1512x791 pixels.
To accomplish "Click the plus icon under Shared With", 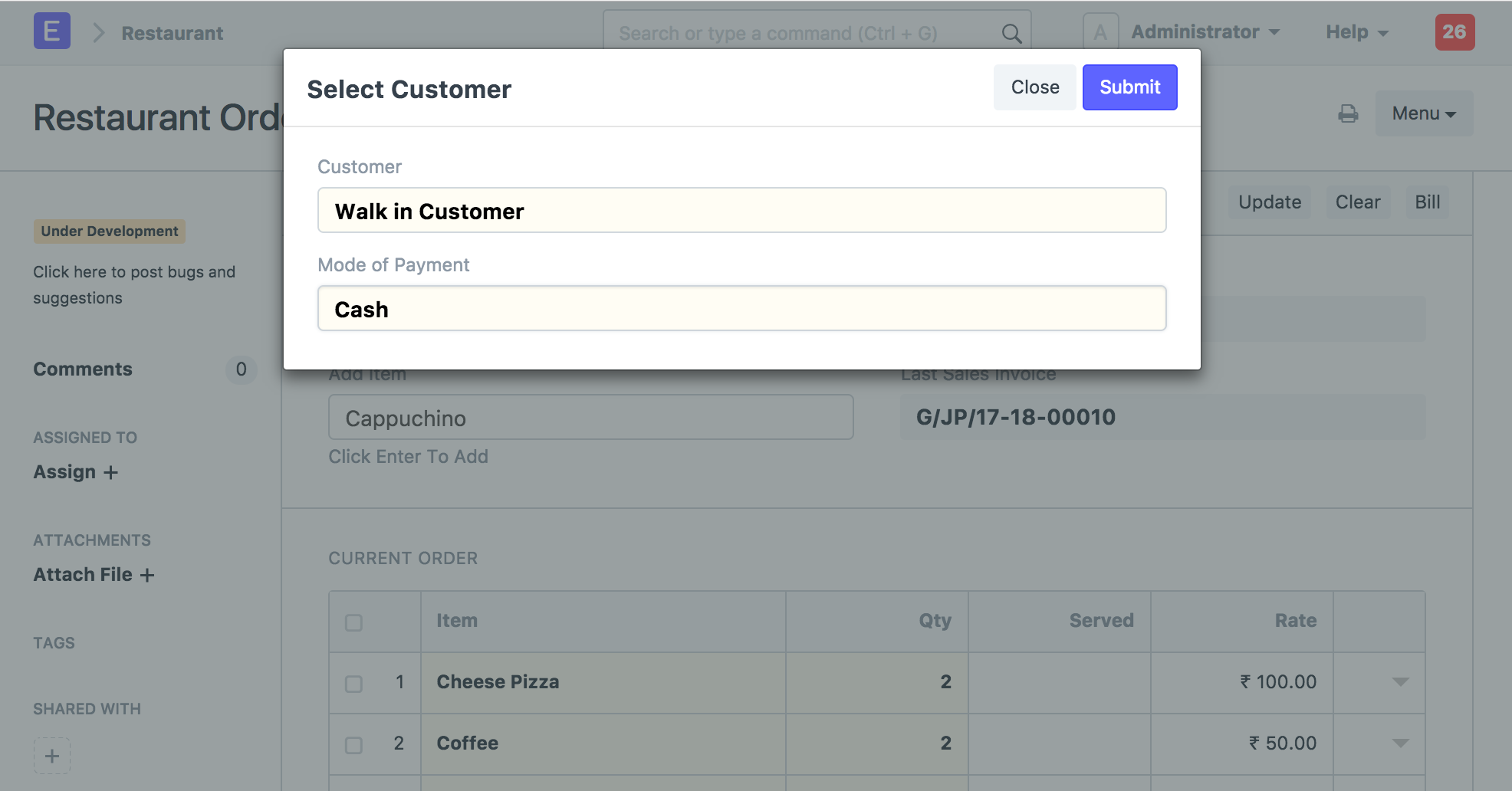I will pos(52,756).
